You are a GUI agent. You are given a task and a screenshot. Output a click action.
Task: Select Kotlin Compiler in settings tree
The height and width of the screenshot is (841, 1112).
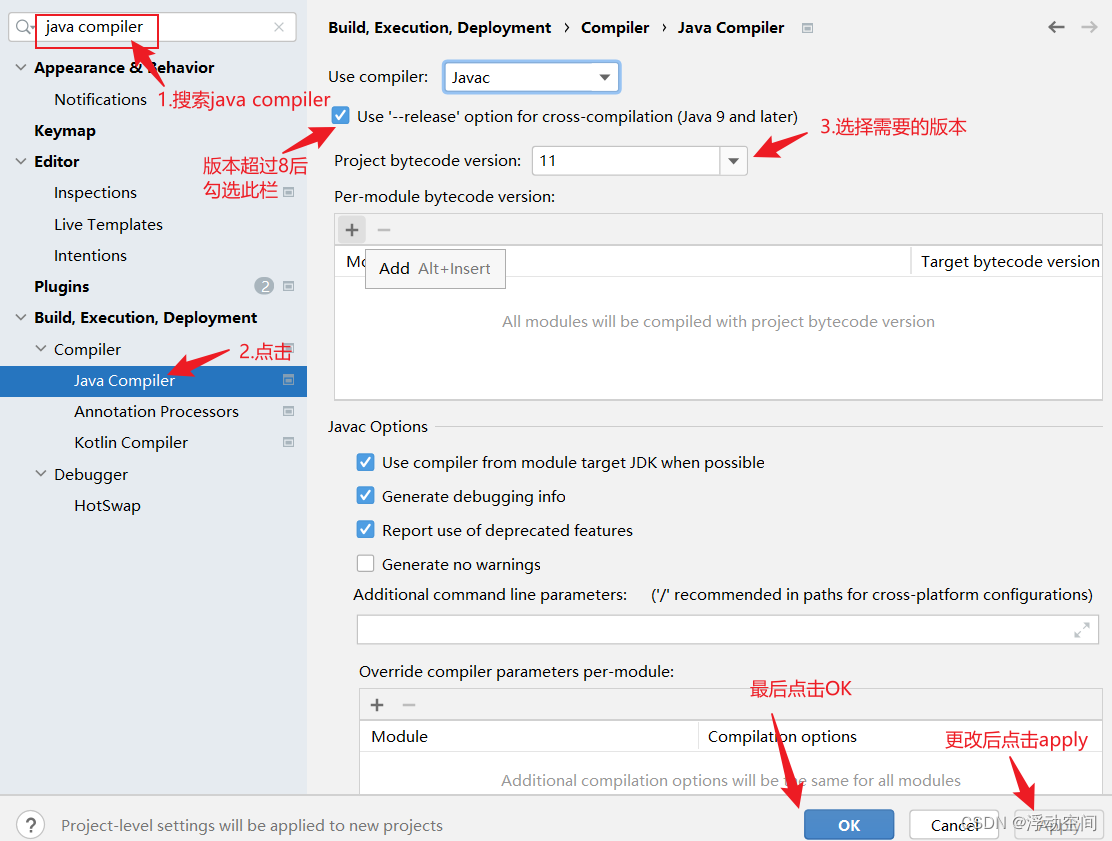pos(130,442)
